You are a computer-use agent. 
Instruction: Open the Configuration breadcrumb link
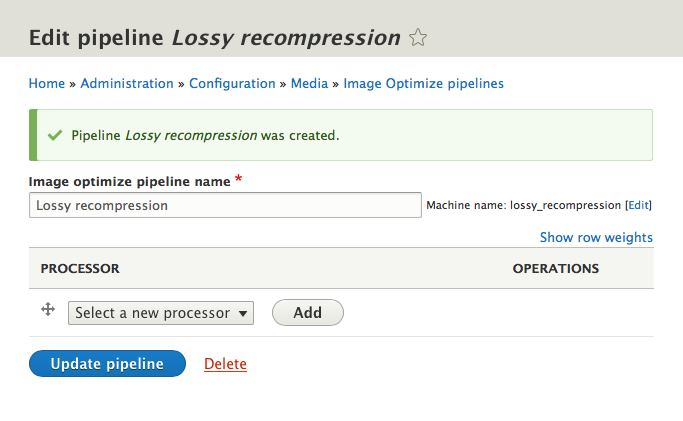232,83
